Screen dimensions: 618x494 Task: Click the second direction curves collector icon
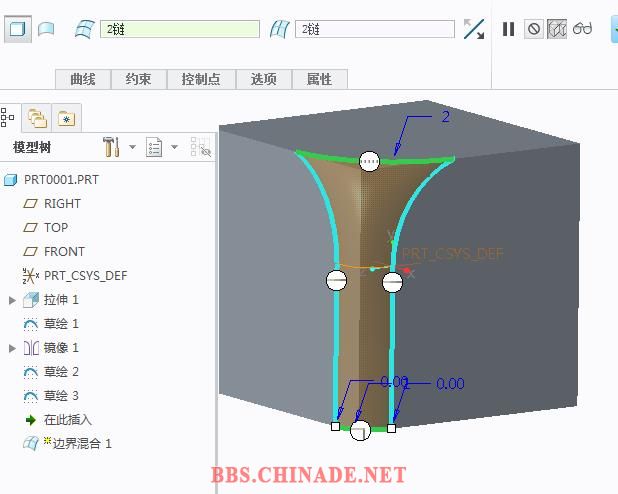point(280,29)
